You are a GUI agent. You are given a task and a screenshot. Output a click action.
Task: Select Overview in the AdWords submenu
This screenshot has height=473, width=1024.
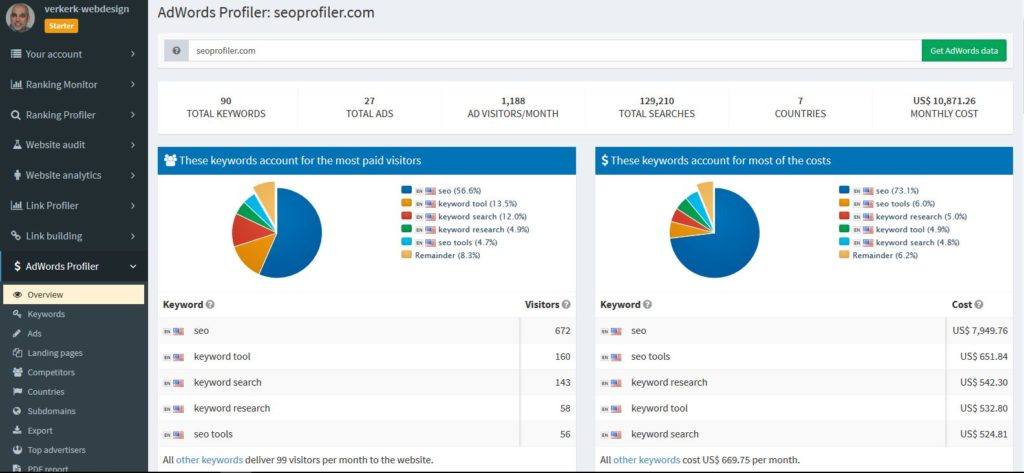click(73, 295)
